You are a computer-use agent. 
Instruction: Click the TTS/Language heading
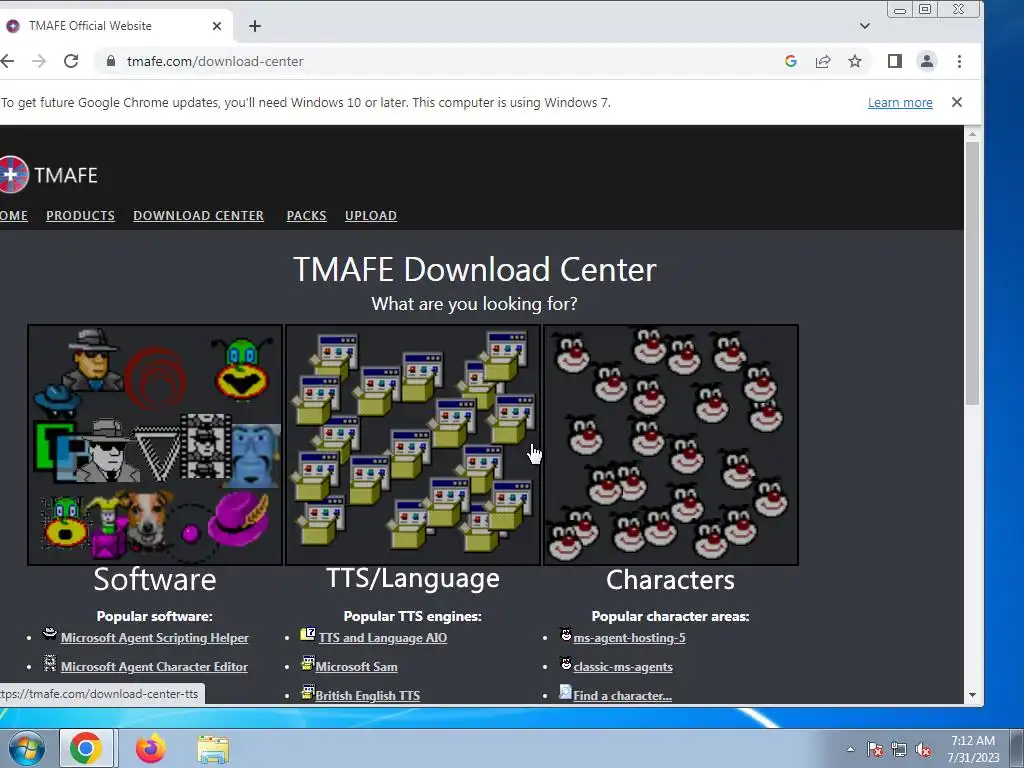(x=413, y=579)
